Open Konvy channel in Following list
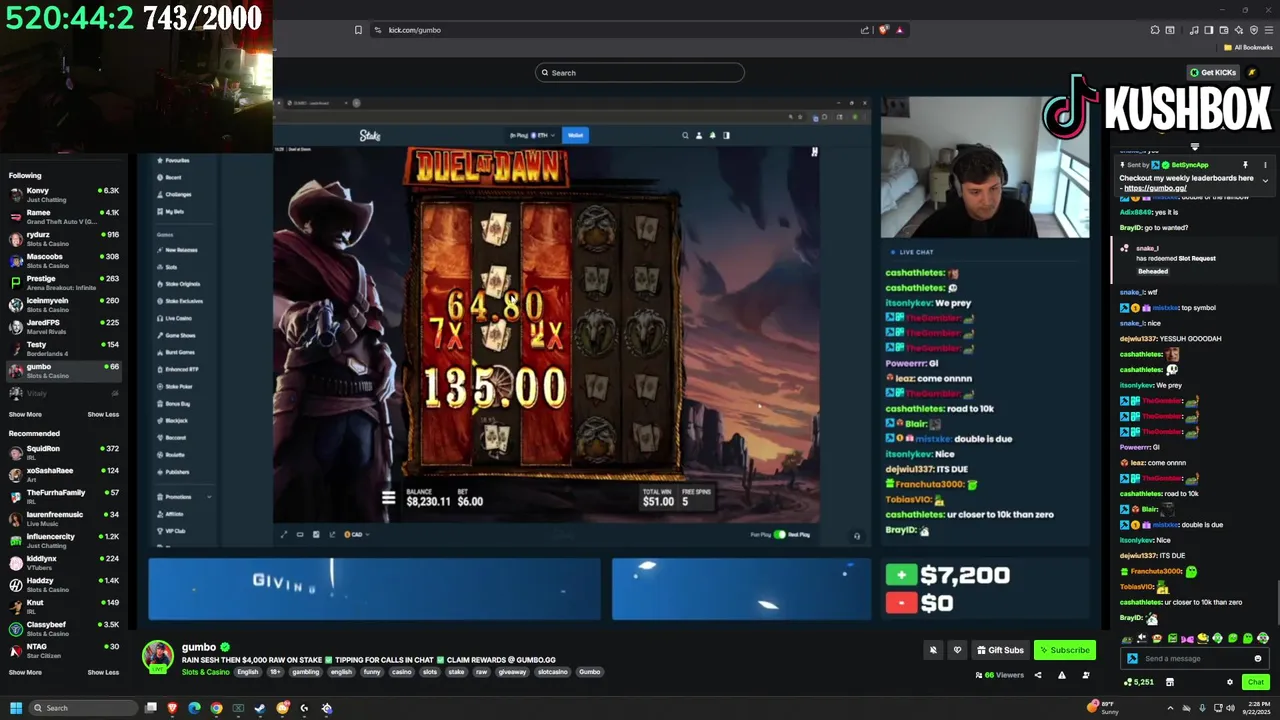Screen dimensions: 1280x720 tap(62, 194)
